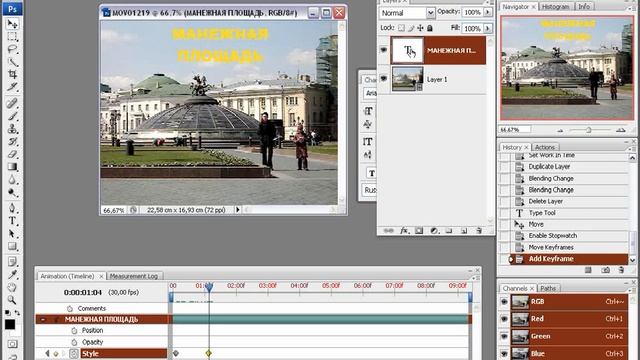Open the layer Fill slider arrow

pyautogui.click(x=488, y=28)
